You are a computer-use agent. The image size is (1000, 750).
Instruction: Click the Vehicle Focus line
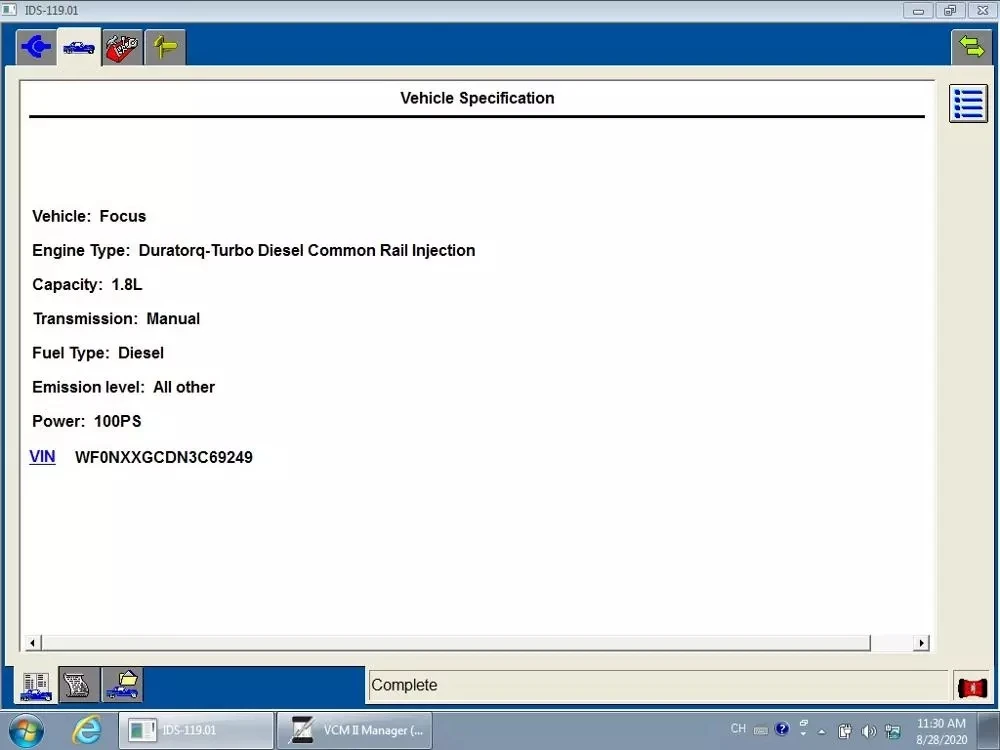click(89, 216)
